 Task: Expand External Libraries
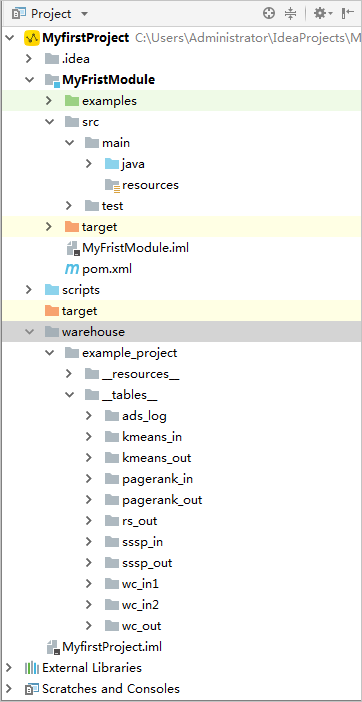pos(9,668)
